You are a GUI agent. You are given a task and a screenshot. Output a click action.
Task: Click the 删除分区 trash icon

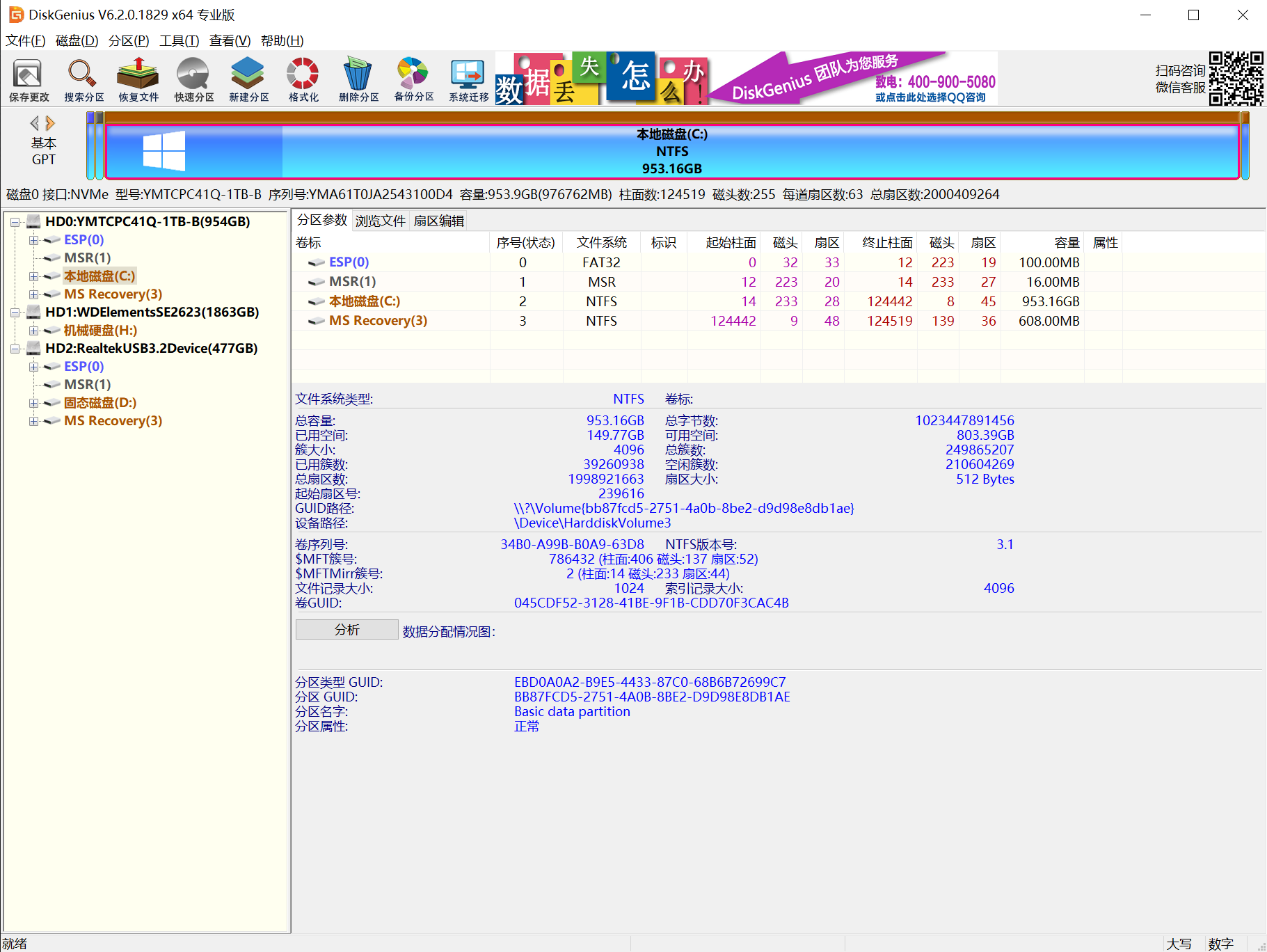[358, 79]
